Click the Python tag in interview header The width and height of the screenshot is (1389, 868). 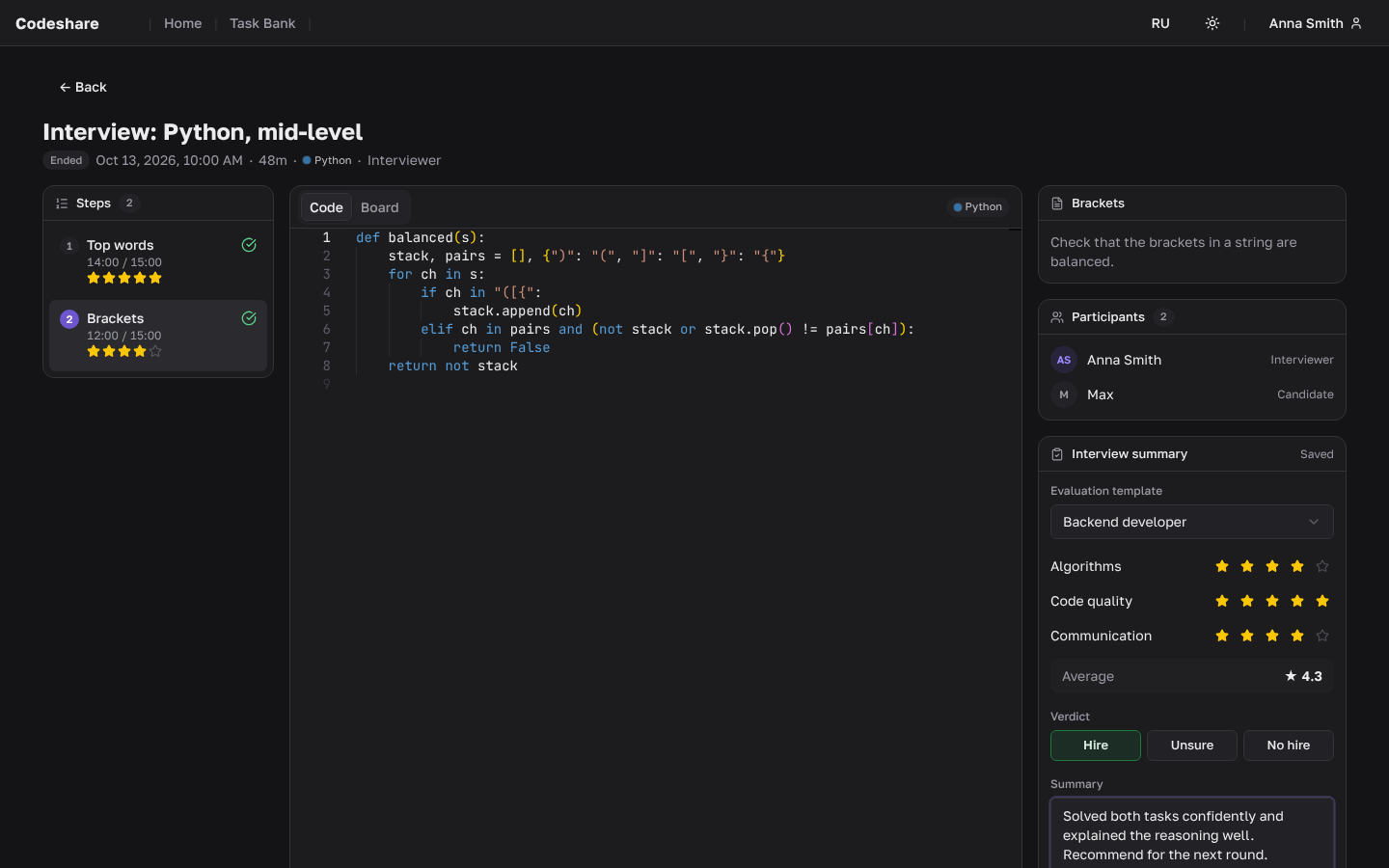(x=327, y=160)
